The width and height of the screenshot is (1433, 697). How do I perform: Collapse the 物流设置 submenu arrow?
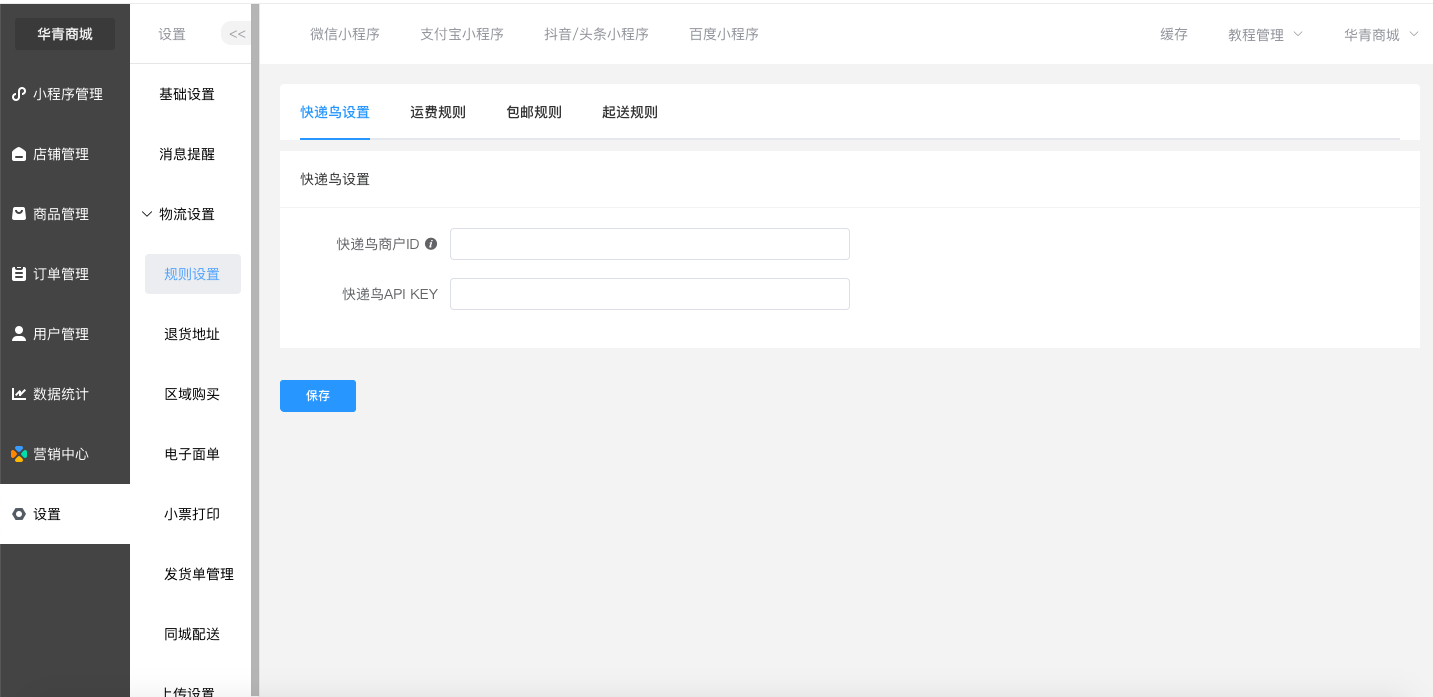148,214
